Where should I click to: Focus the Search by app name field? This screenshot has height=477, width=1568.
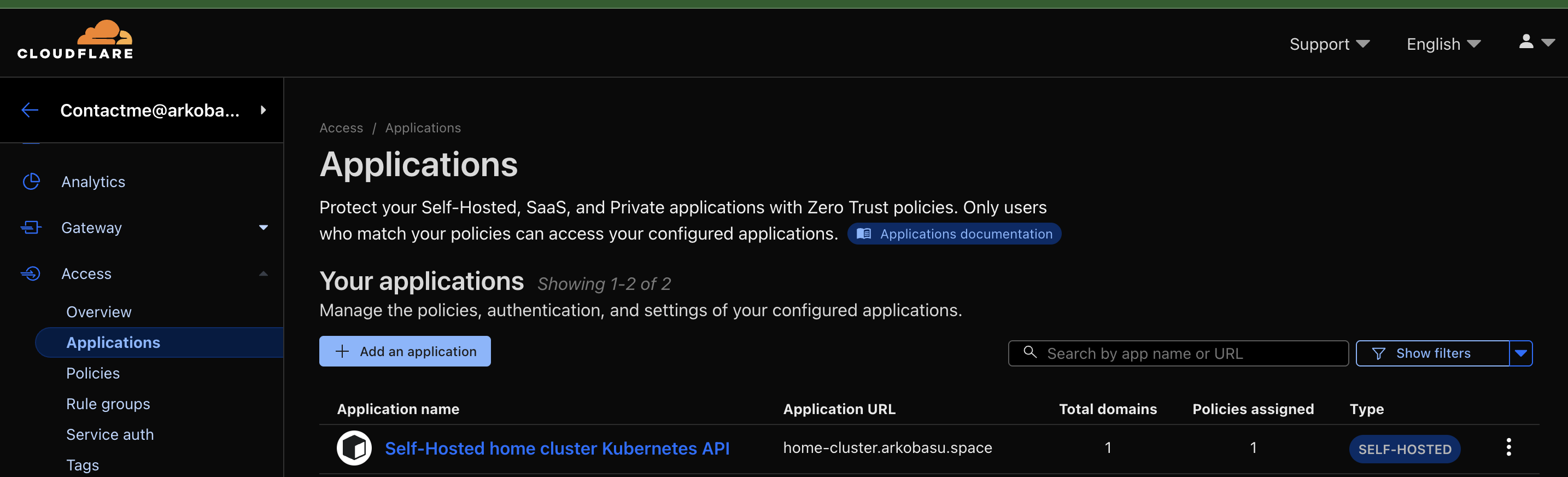point(1178,353)
